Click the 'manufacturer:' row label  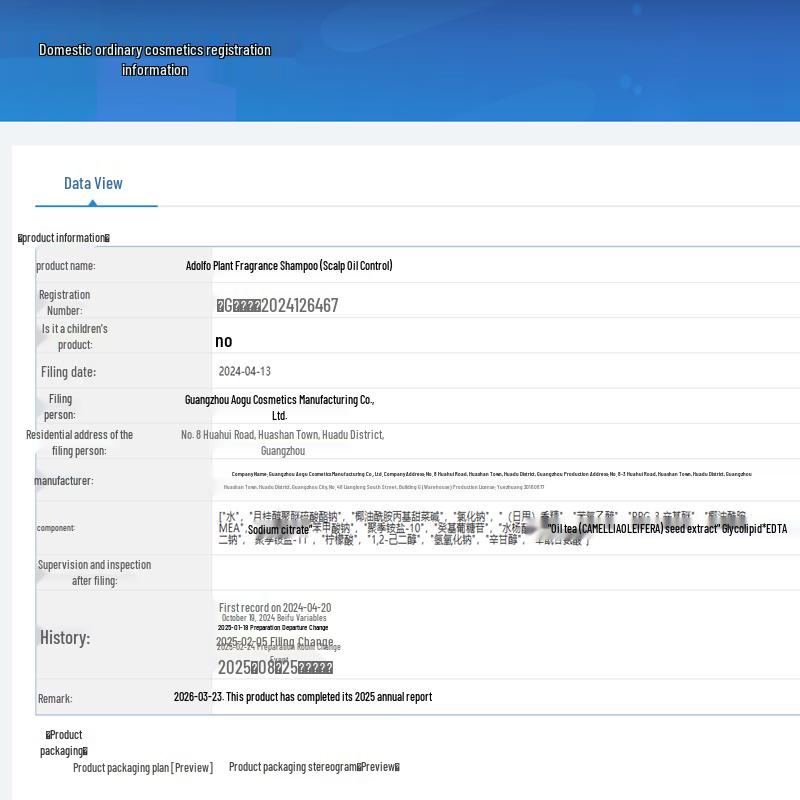[x=64, y=481]
